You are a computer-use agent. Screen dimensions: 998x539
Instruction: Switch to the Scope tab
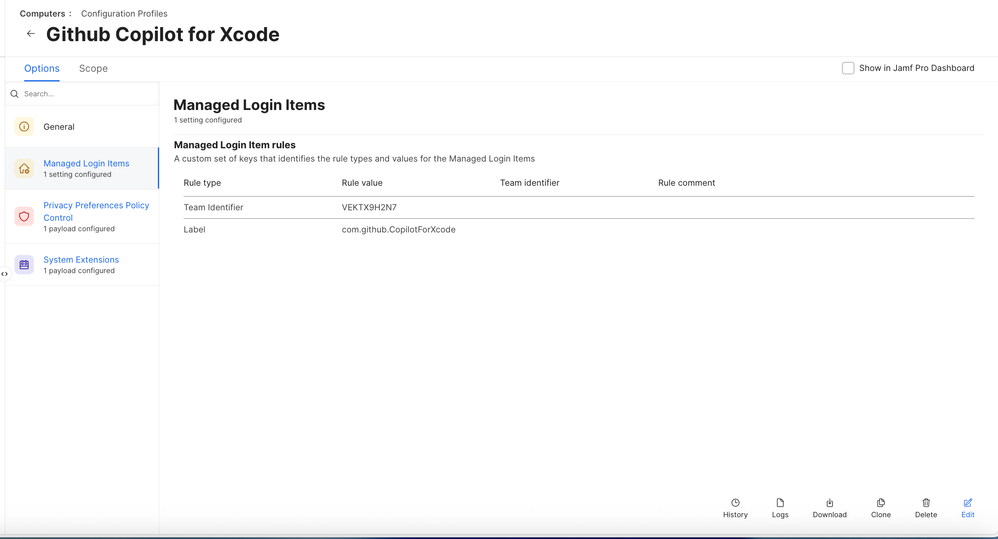coord(93,68)
